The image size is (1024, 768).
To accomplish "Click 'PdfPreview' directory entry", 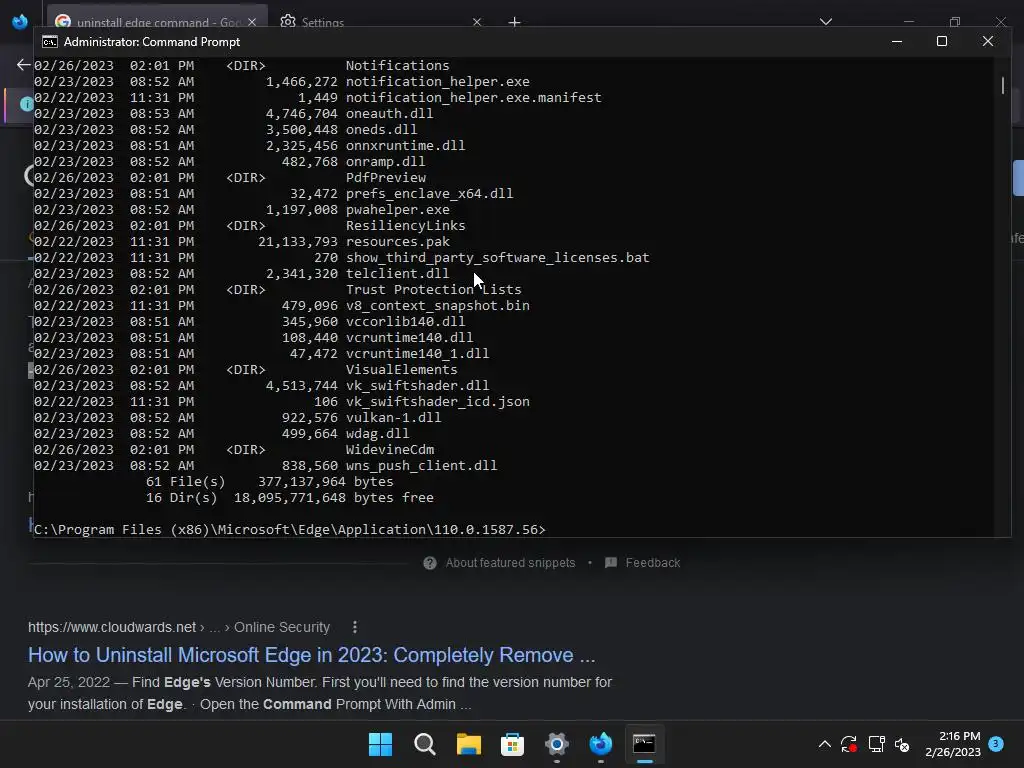I will click(386, 178).
